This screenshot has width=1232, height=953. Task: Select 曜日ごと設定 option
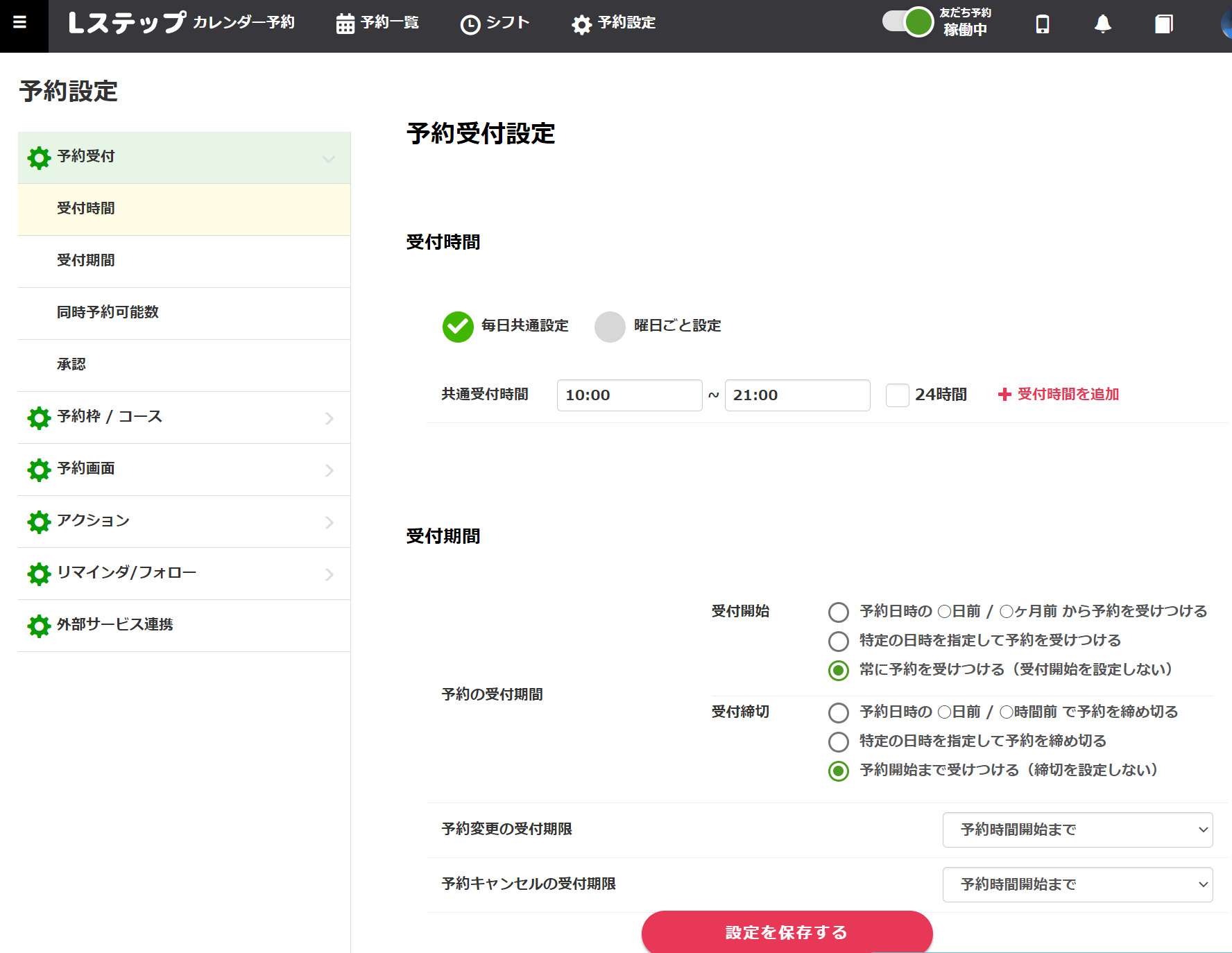[x=610, y=327]
